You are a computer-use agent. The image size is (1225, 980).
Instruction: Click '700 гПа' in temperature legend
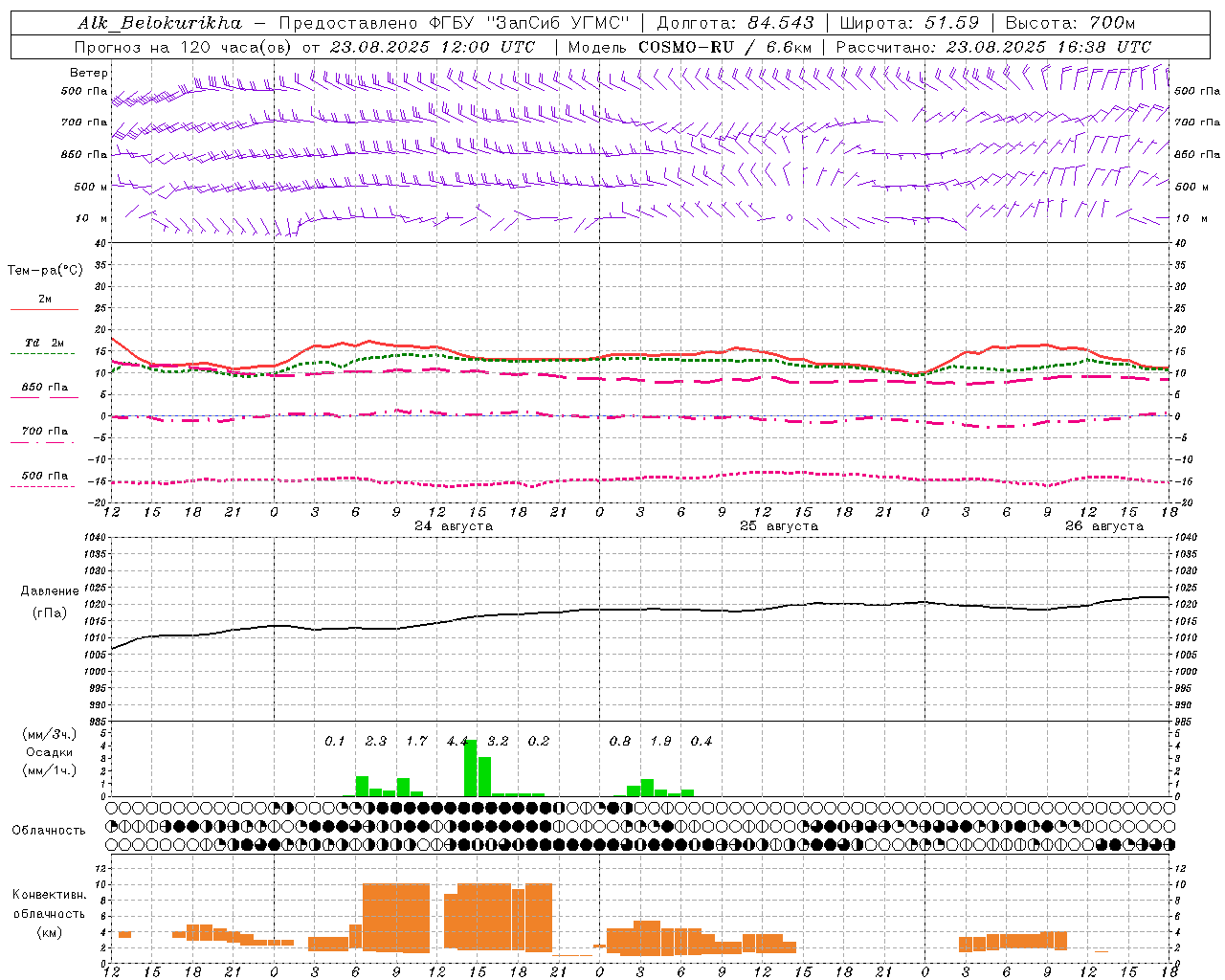pos(45,432)
